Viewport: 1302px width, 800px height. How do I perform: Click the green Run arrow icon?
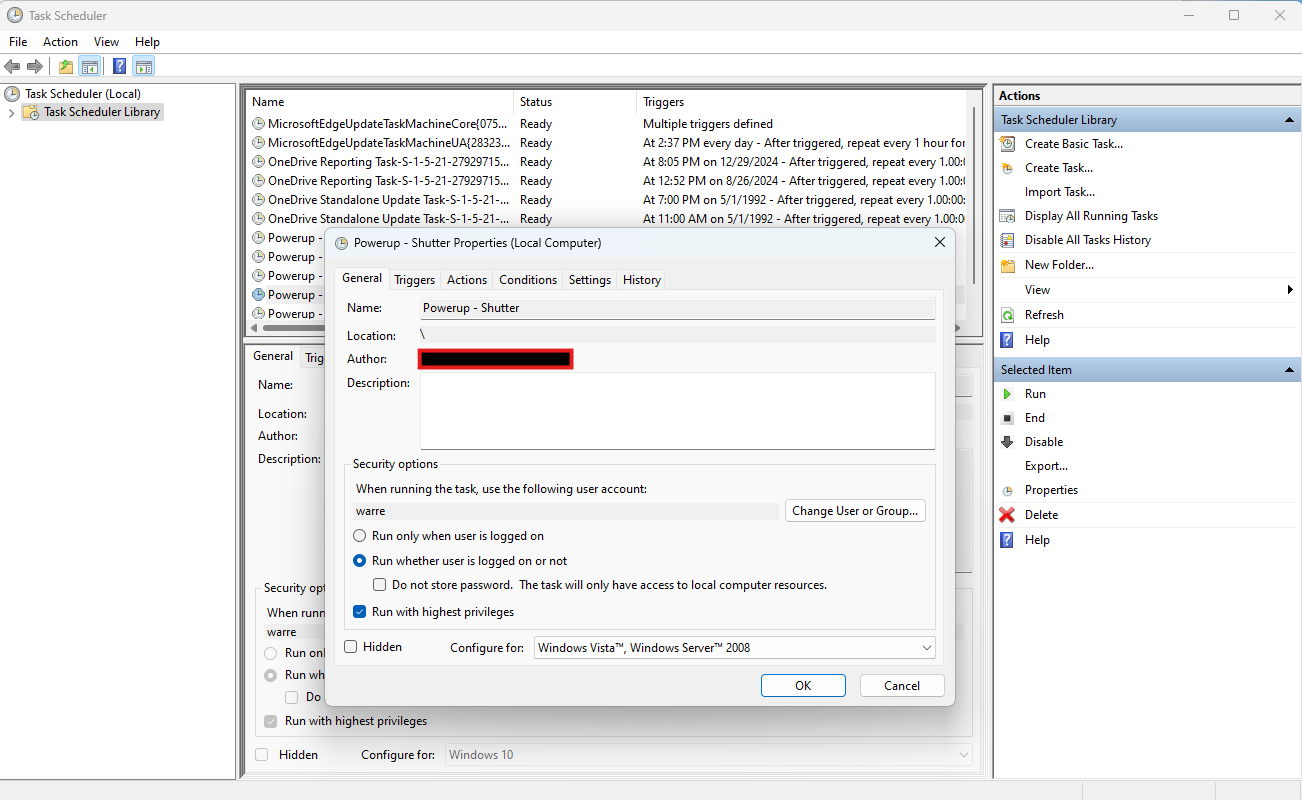[x=1007, y=394]
